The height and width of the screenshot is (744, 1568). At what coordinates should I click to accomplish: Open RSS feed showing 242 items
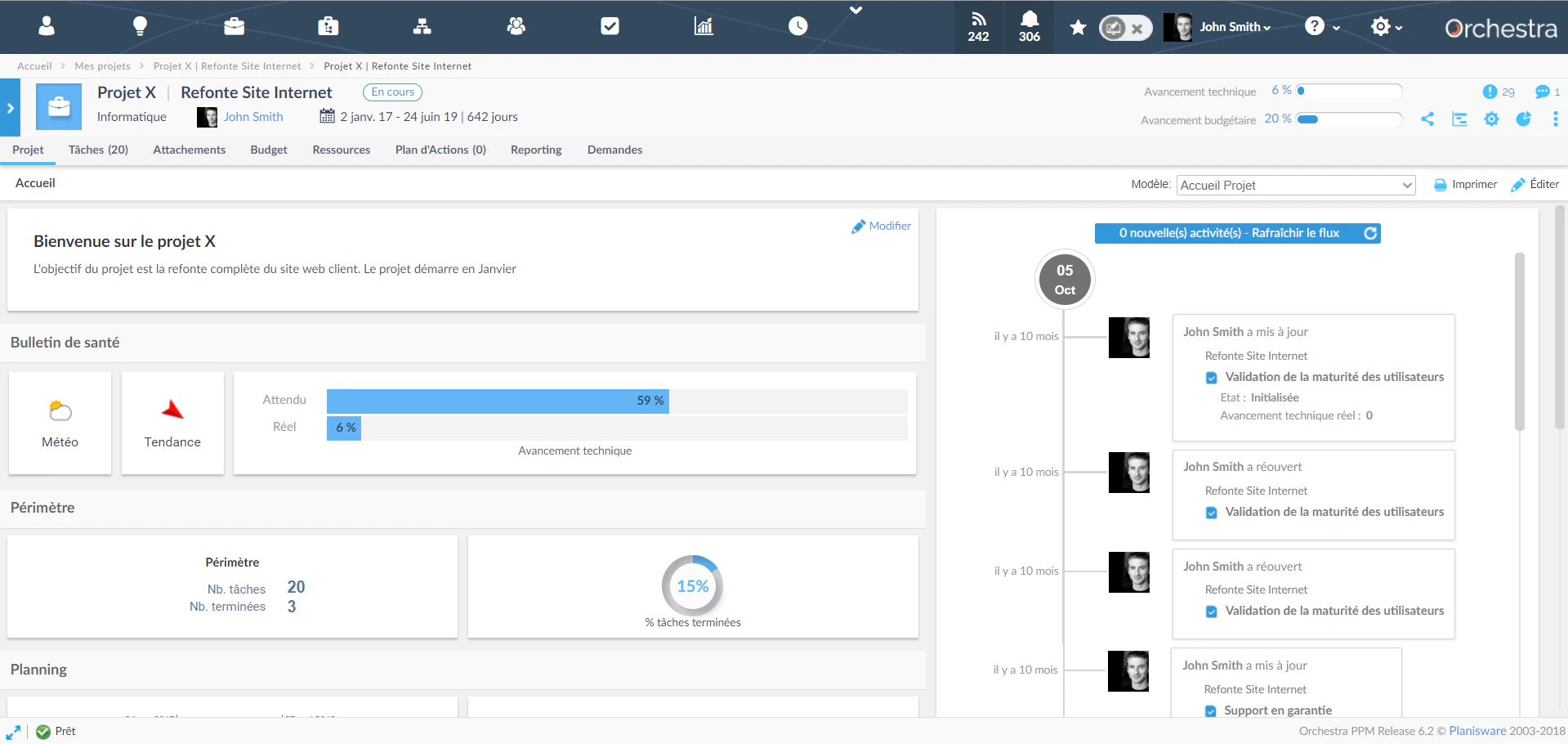click(x=978, y=27)
